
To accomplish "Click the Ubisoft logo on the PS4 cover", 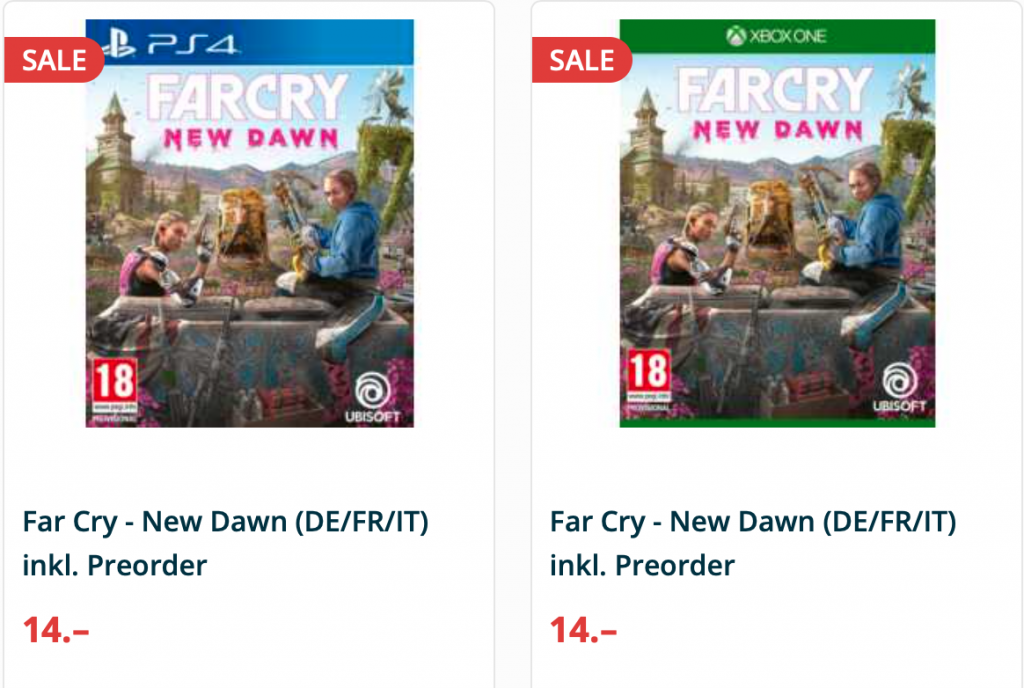I will (x=372, y=392).
